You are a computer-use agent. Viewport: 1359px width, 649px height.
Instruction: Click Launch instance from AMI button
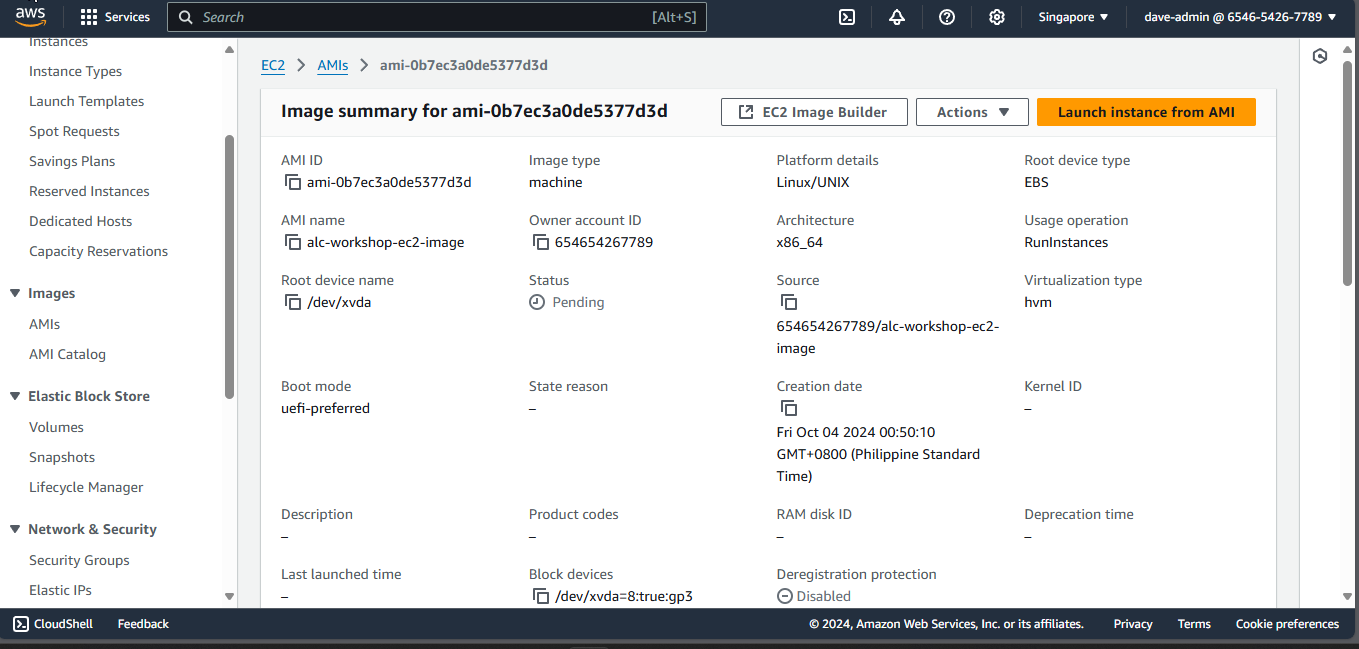point(1146,112)
